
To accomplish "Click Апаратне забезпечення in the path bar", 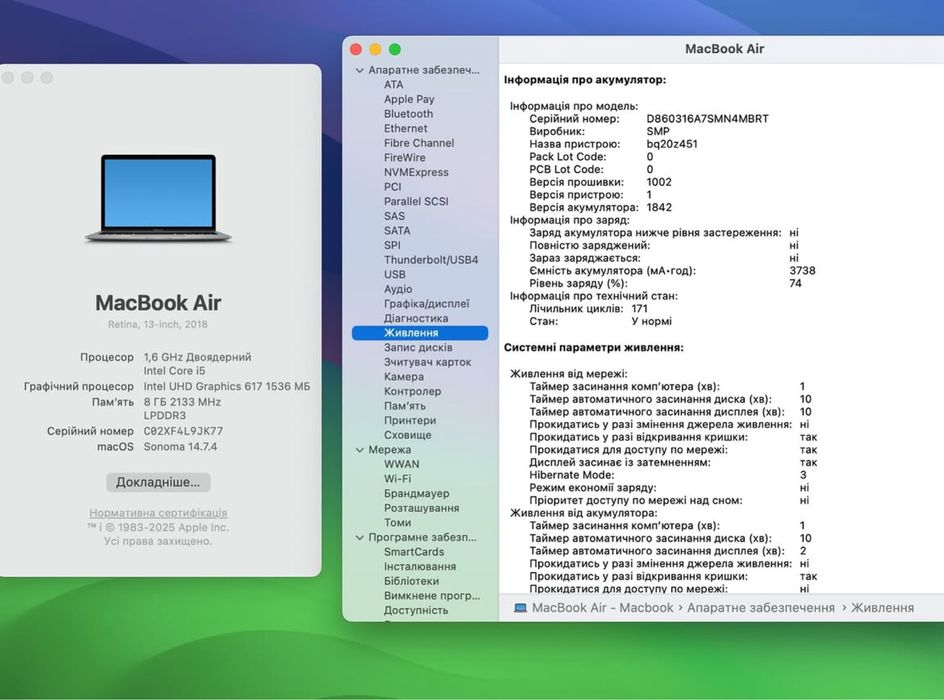I will coord(761,608).
